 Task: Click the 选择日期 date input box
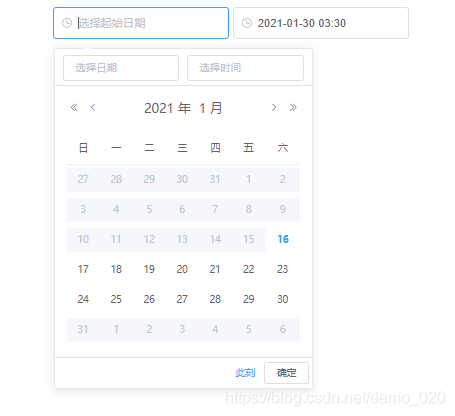pos(121,68)
